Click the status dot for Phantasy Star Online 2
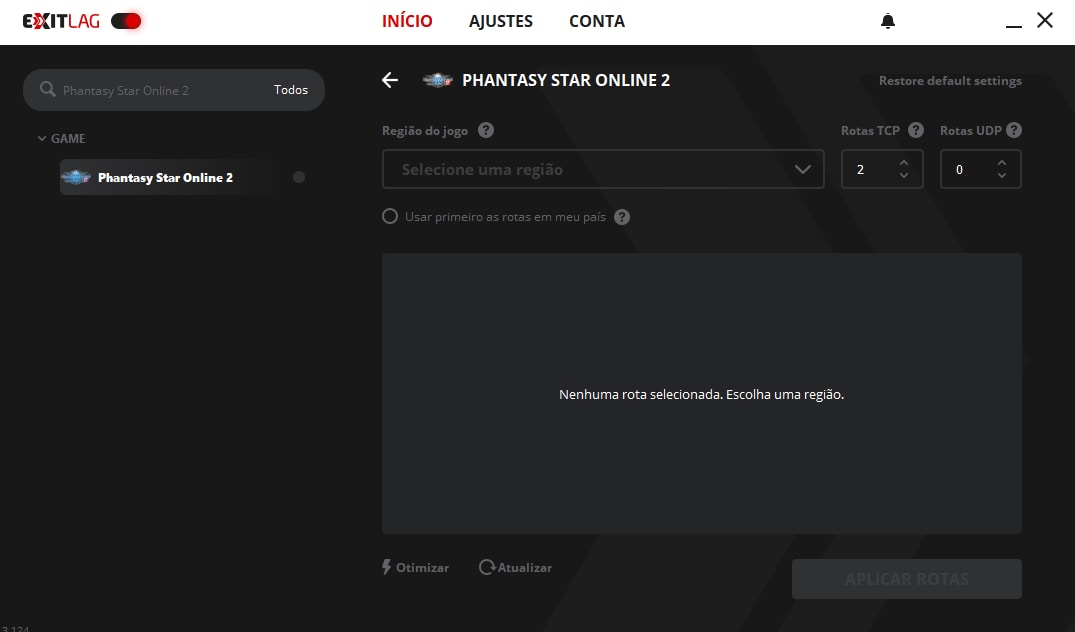This screenshot has width=1075, height=632. point(299,177)
